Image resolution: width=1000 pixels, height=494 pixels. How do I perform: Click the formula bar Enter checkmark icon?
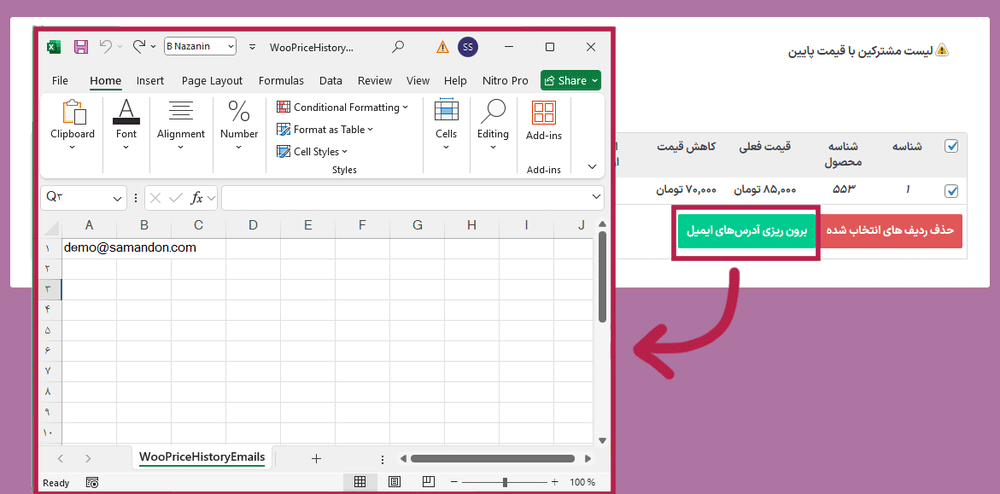175,198
